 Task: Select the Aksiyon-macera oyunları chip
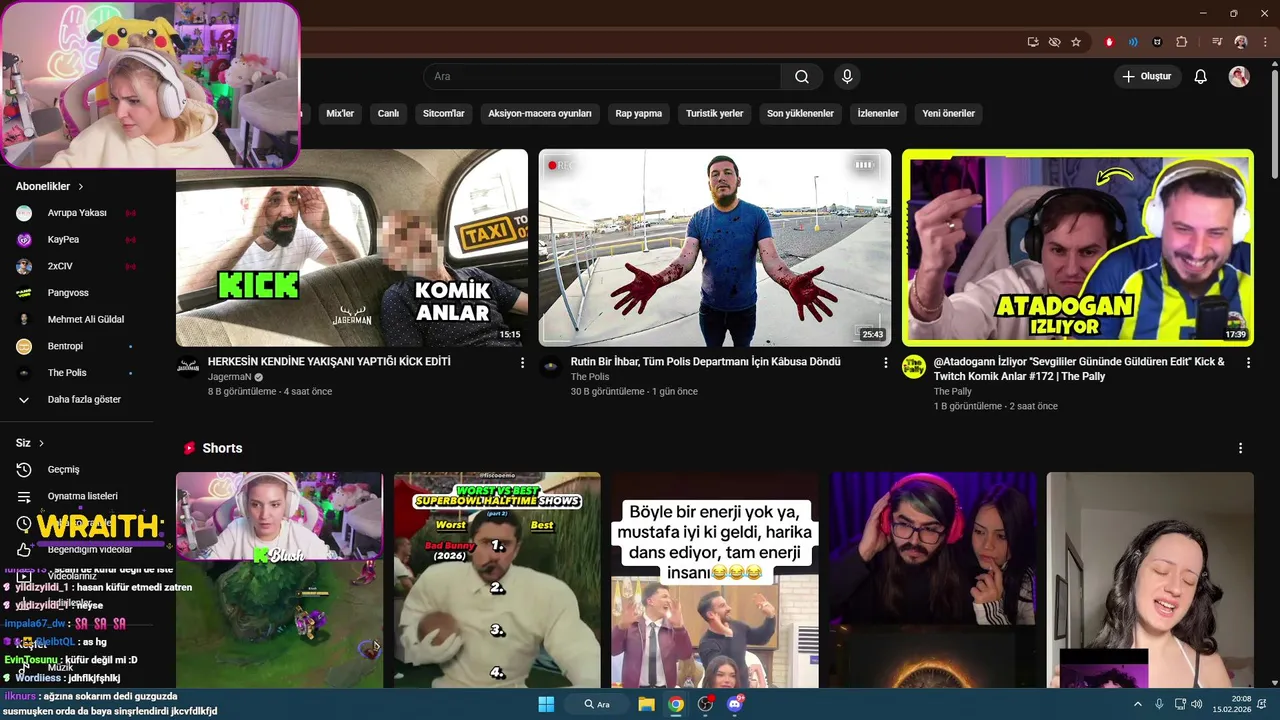(x=540, y=114)
